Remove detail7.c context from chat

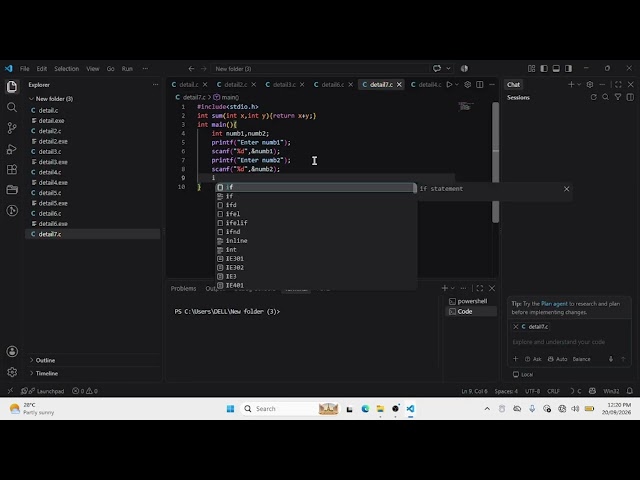coord(516,327)
